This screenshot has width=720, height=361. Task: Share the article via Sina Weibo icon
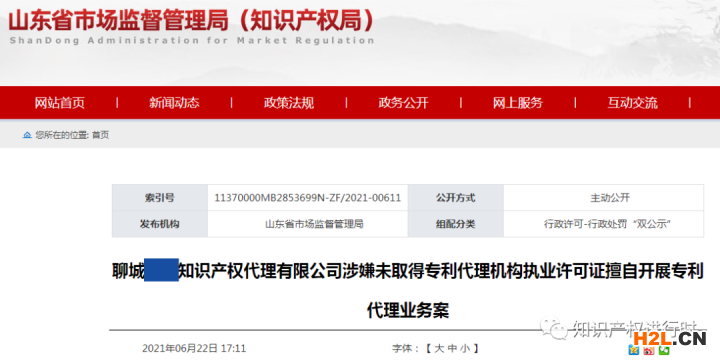coord(649,351)
